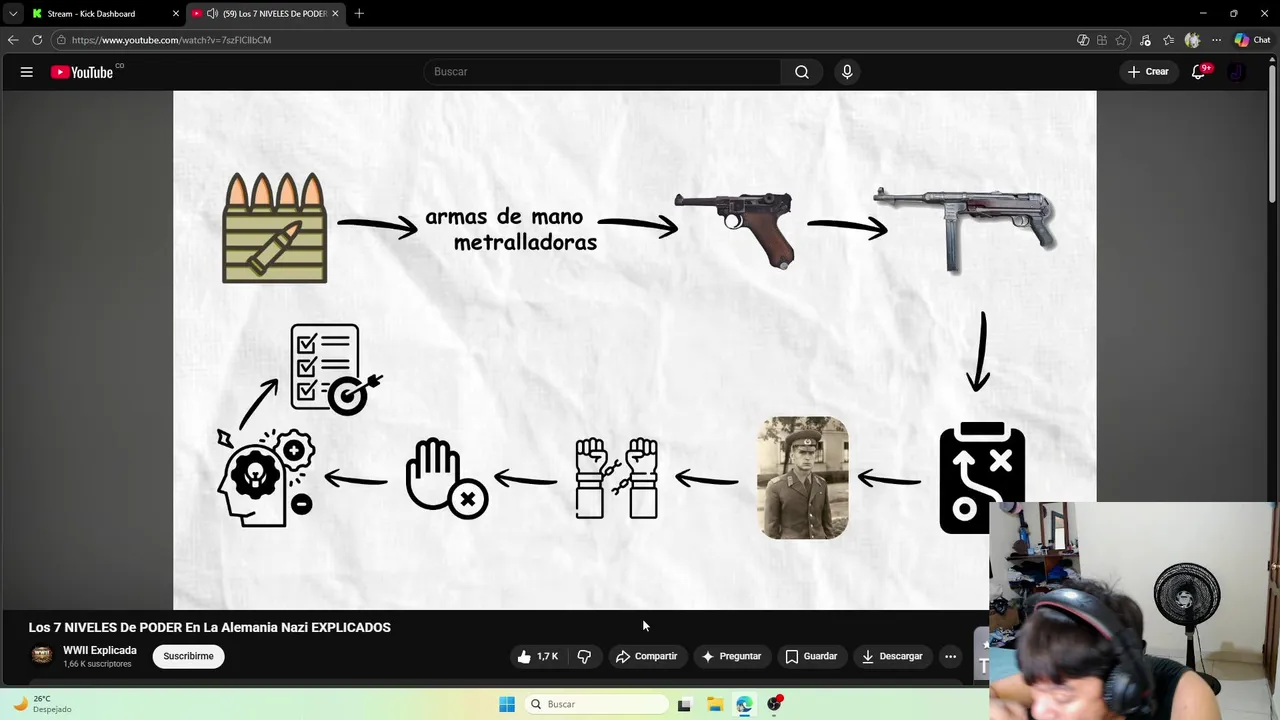
Task: Click the browser address bar URL
Action: [171, 40]
